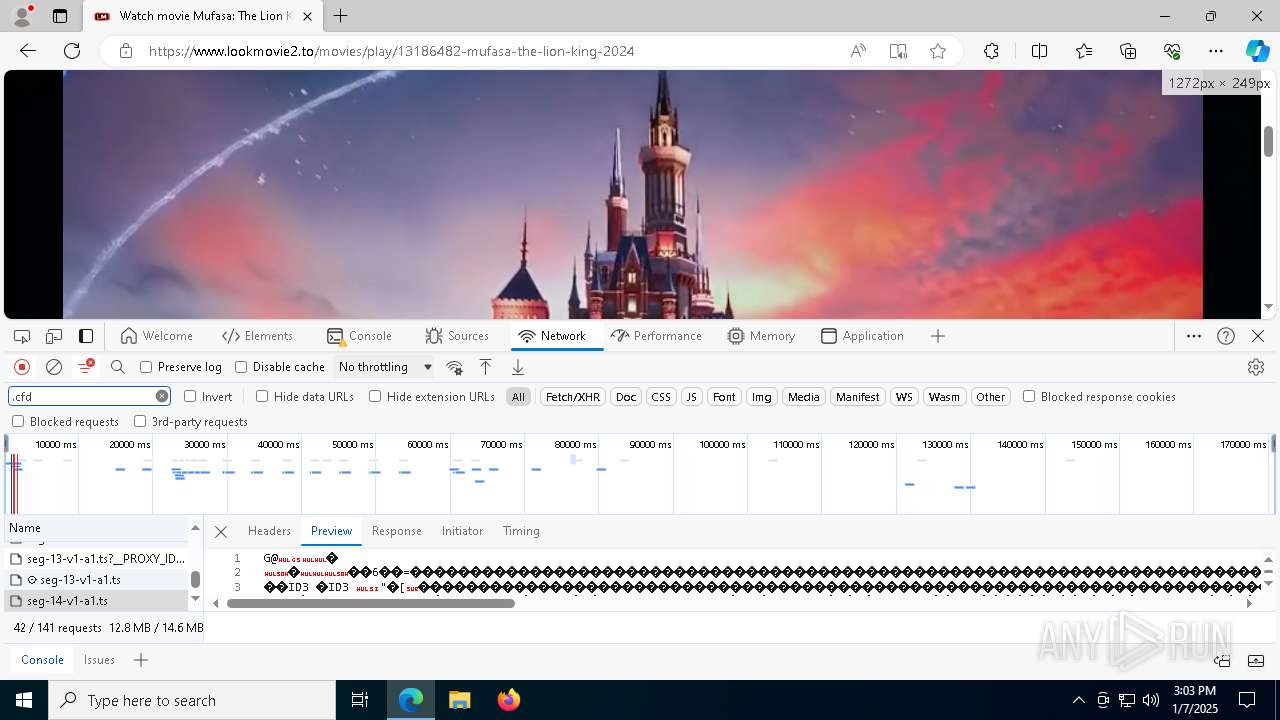Switch to the Elements tab
Image resolution: width=1280 pixels, height=720 pixels.
258,336
